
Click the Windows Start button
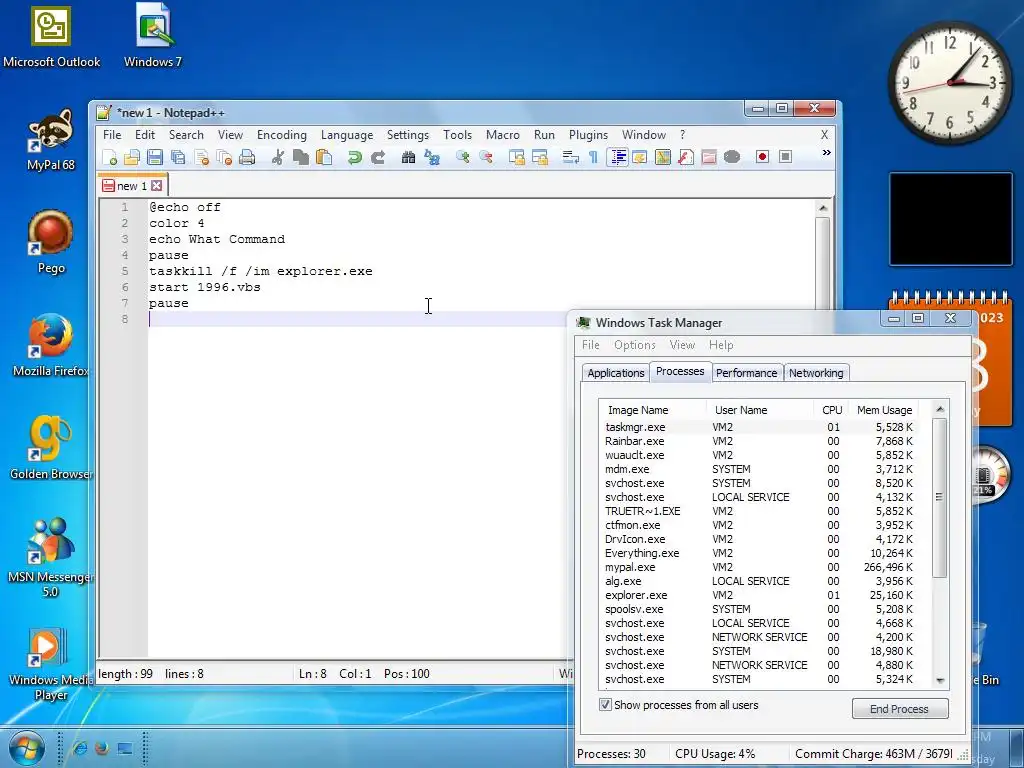tap(26, 748)
